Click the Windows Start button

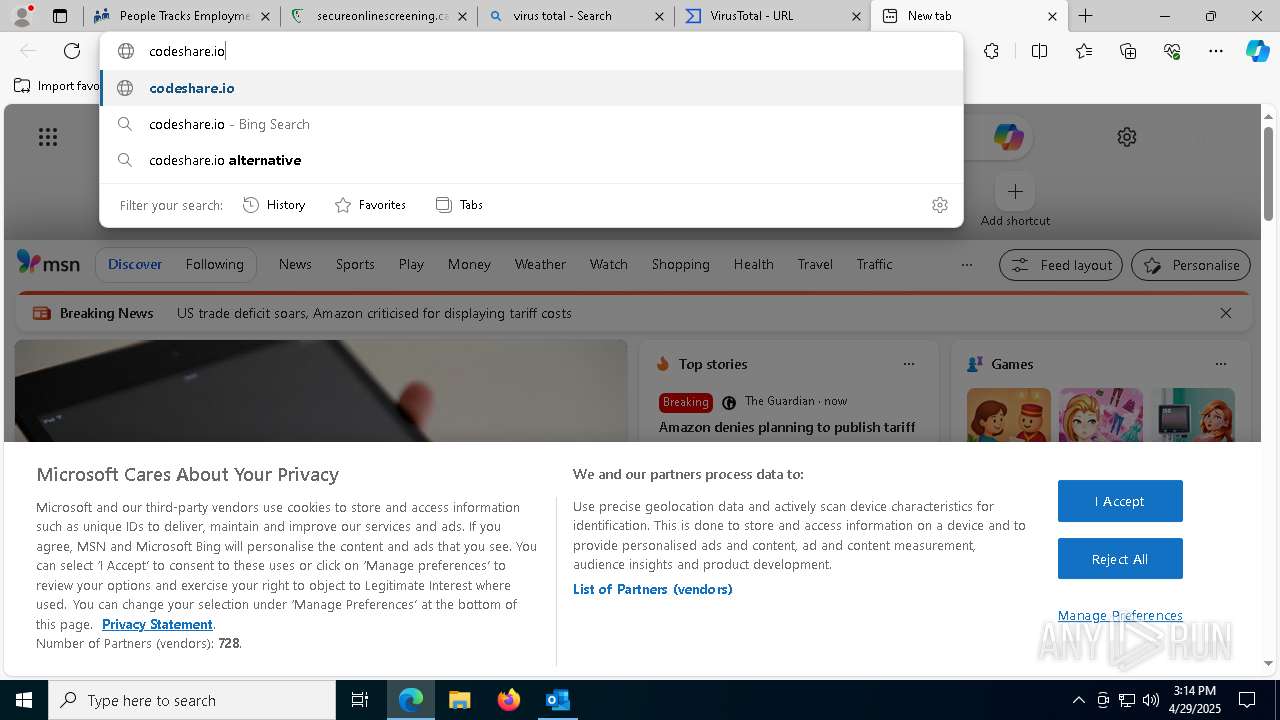click(x=24, y=700)
